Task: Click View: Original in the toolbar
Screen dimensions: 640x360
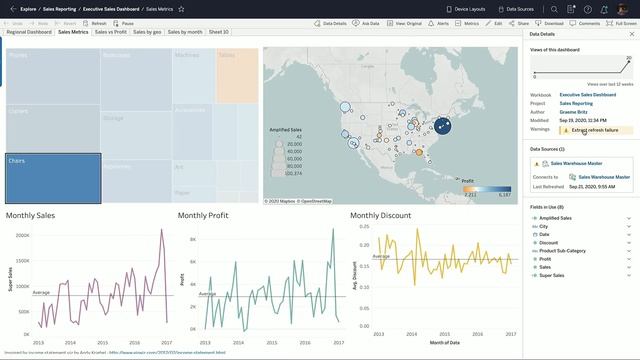Action: coord(404,24)
